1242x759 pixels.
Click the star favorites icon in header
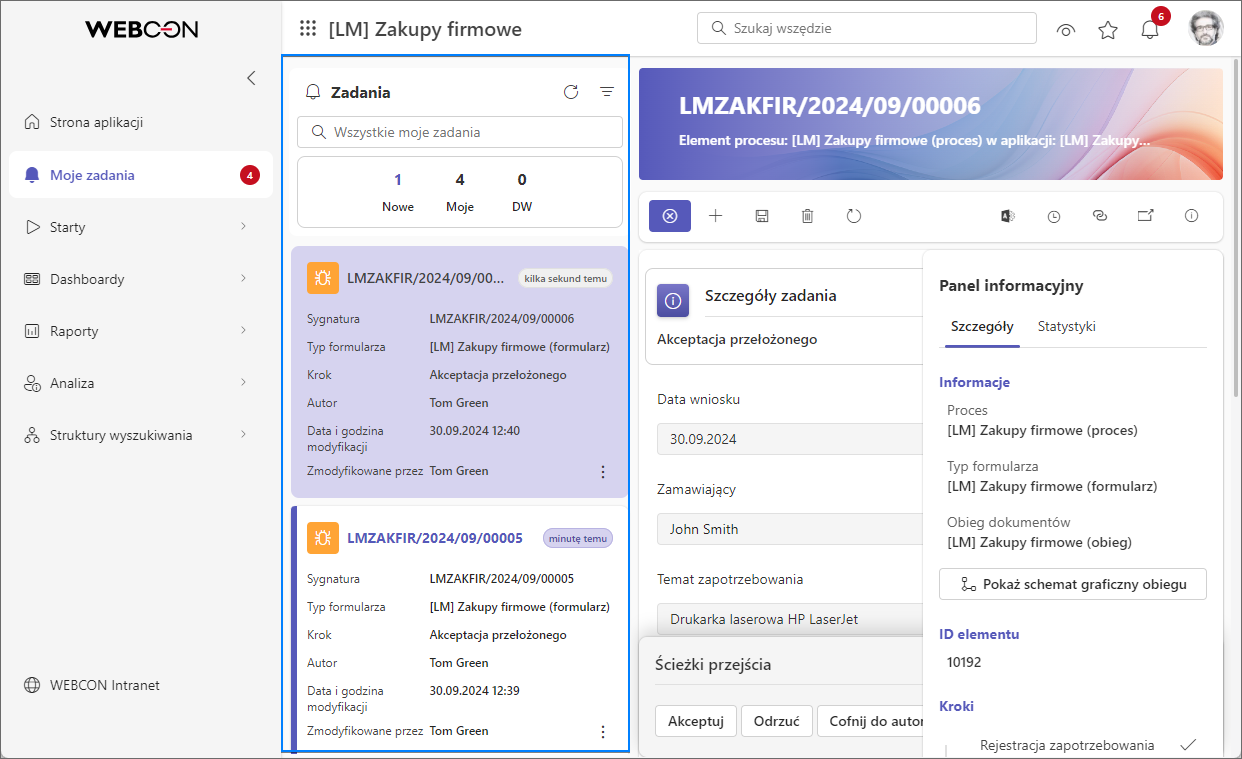coord(1108,29)
